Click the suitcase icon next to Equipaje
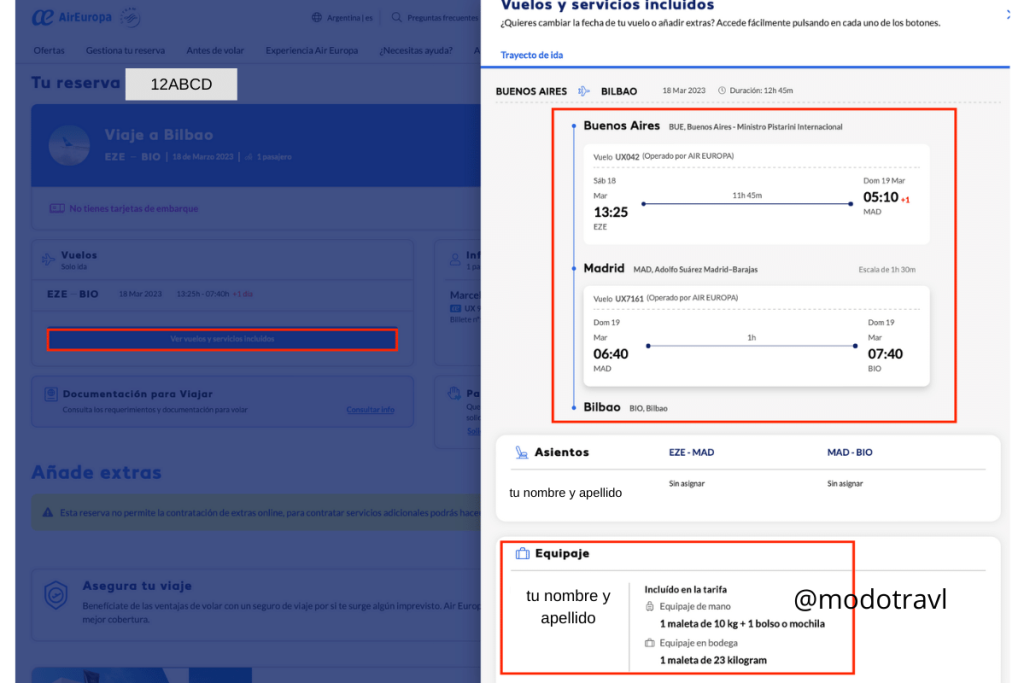1024x683 pixels. click(x=521, y=553)
